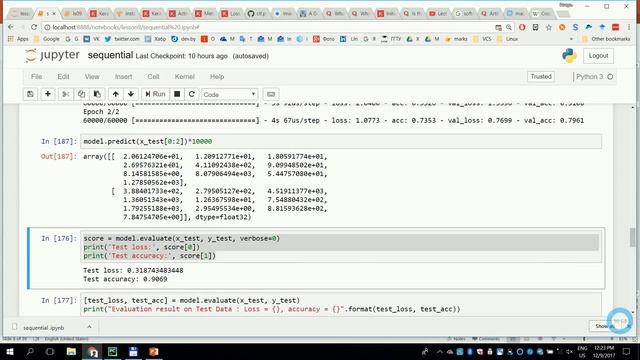
Task: Interrupt the kernel with the stop icon
Action: point(177,94)
